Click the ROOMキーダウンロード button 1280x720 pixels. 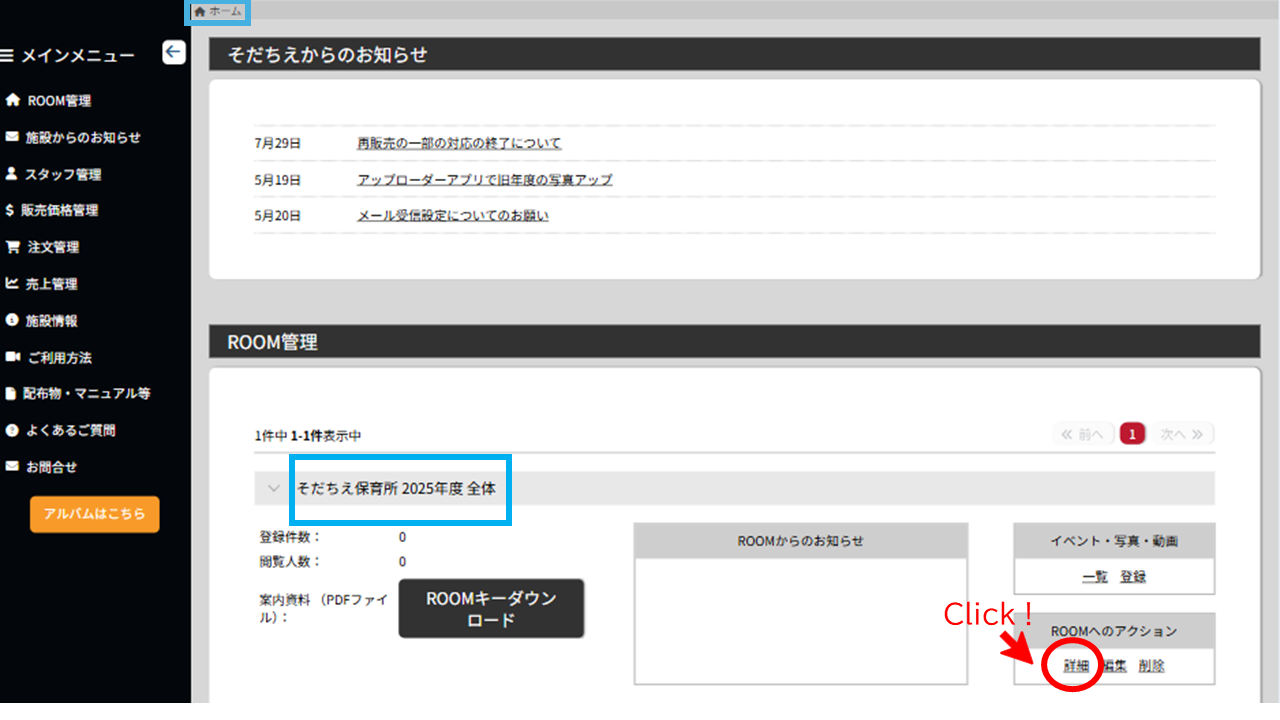(491, 608)
